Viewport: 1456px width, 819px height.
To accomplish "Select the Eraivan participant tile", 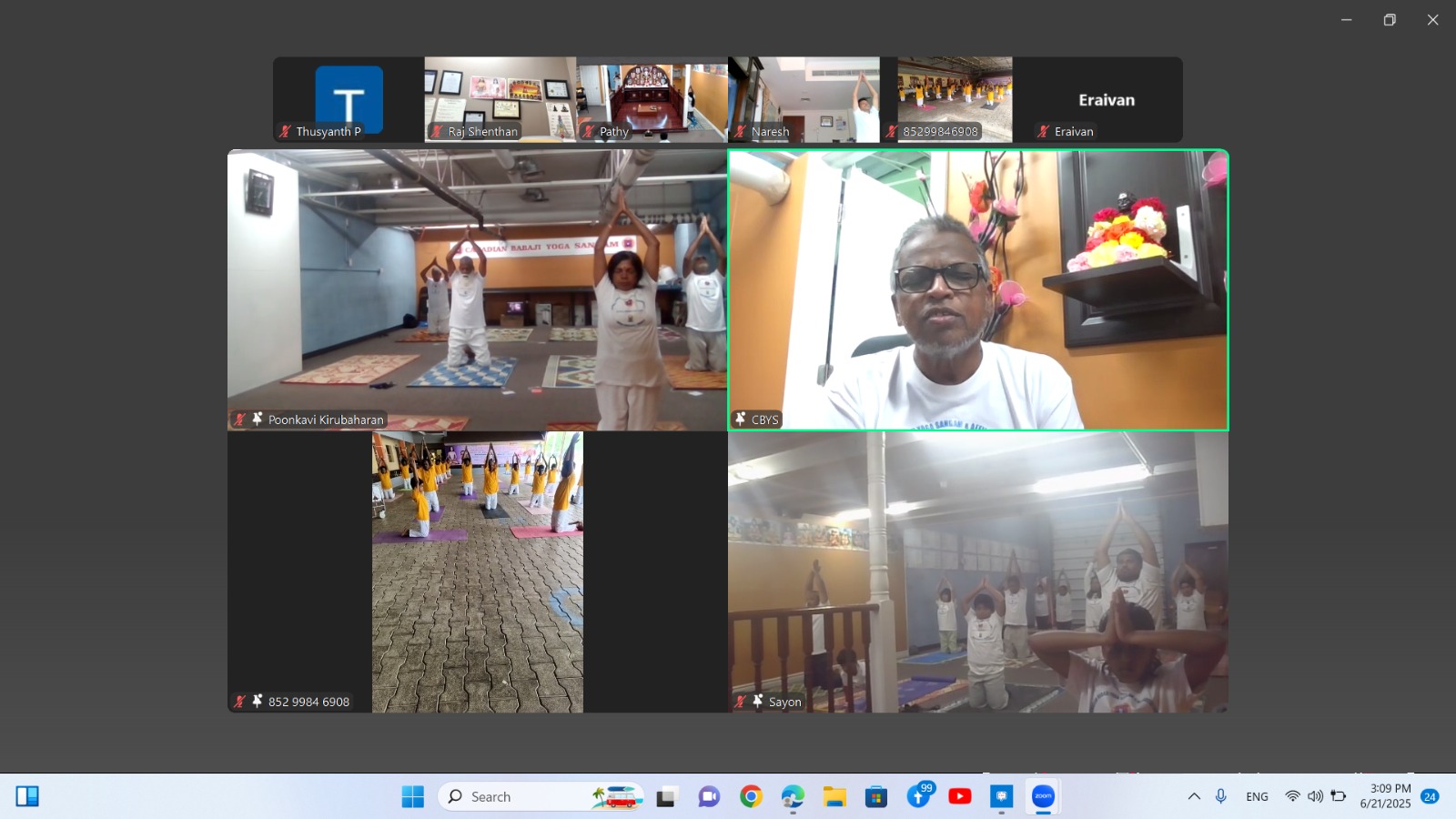I will click(x=1106, y=99).
